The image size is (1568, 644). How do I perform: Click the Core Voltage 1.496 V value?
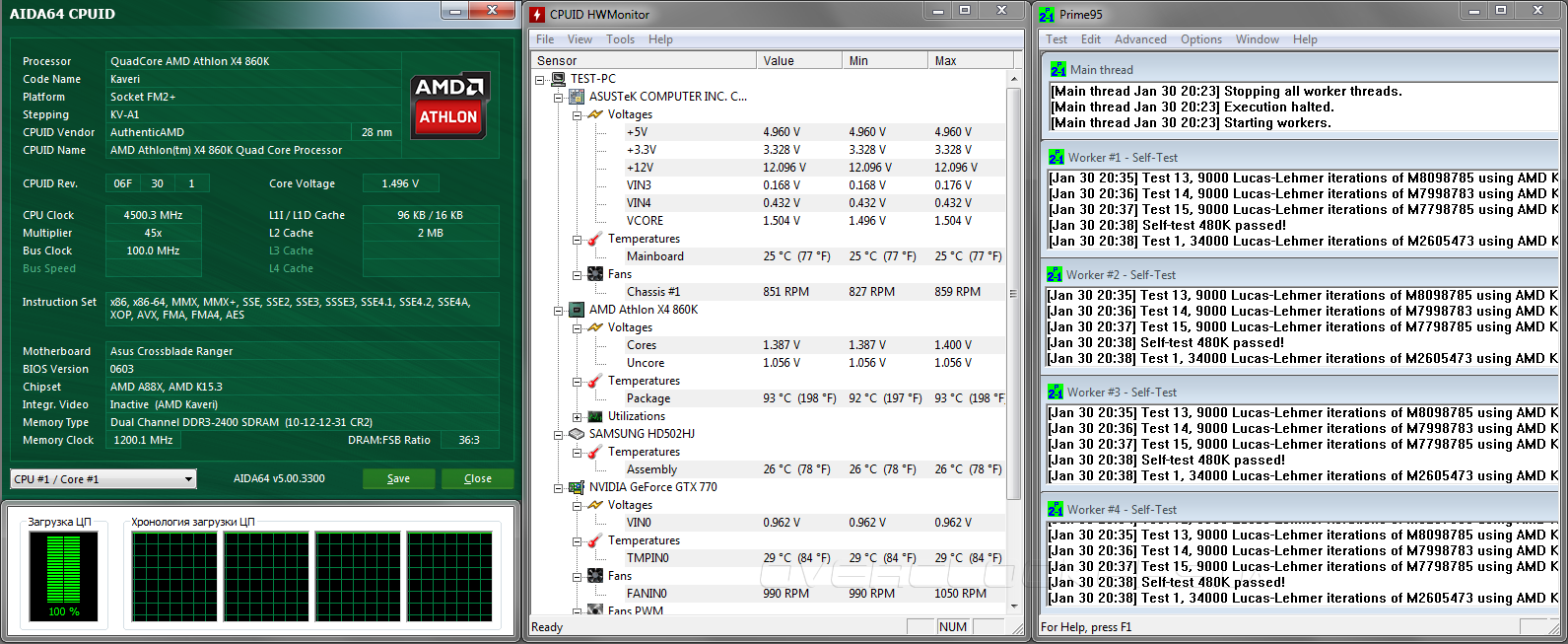click(400, 183)
